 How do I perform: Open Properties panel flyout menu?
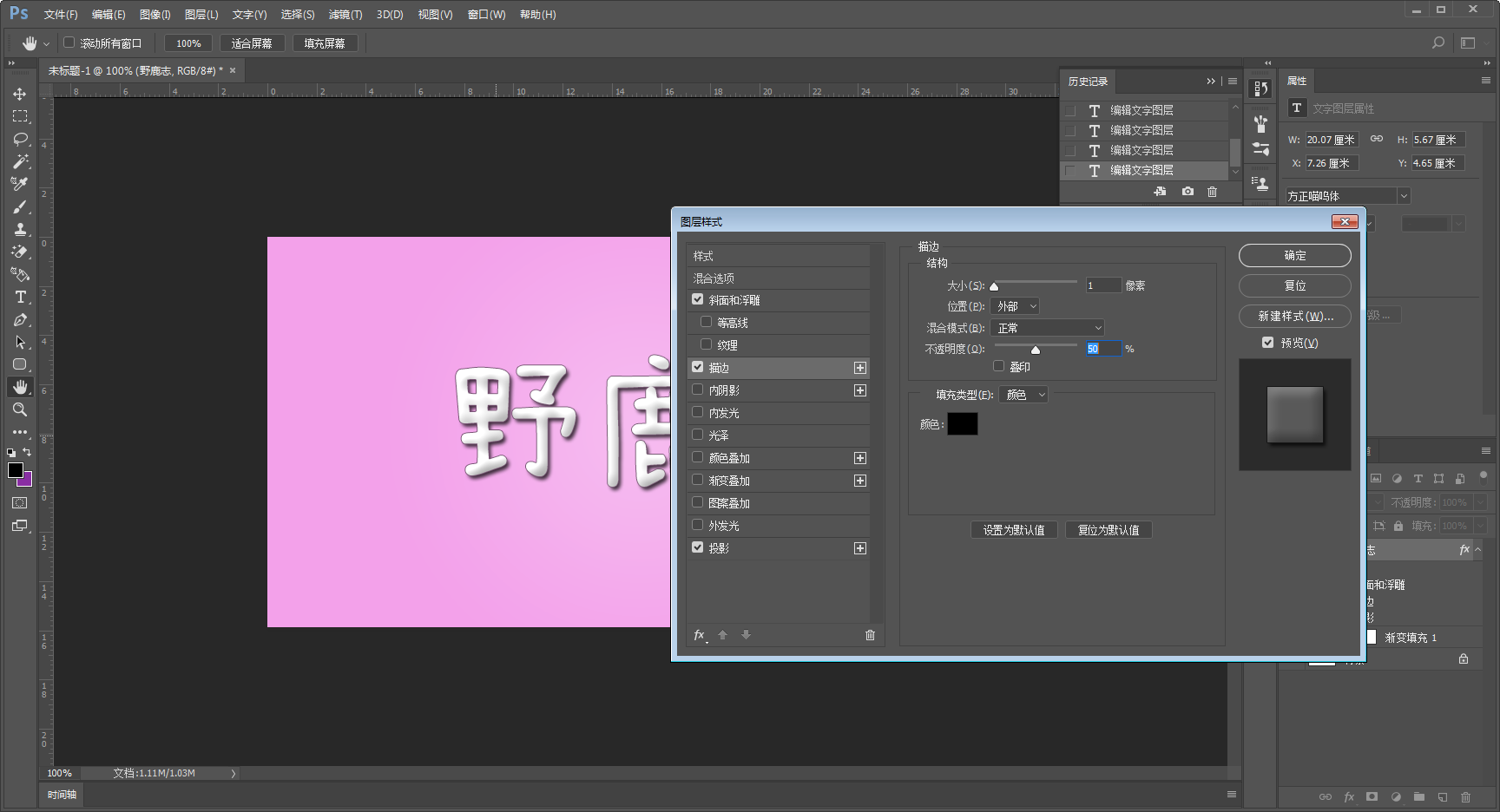[1486, 81]
